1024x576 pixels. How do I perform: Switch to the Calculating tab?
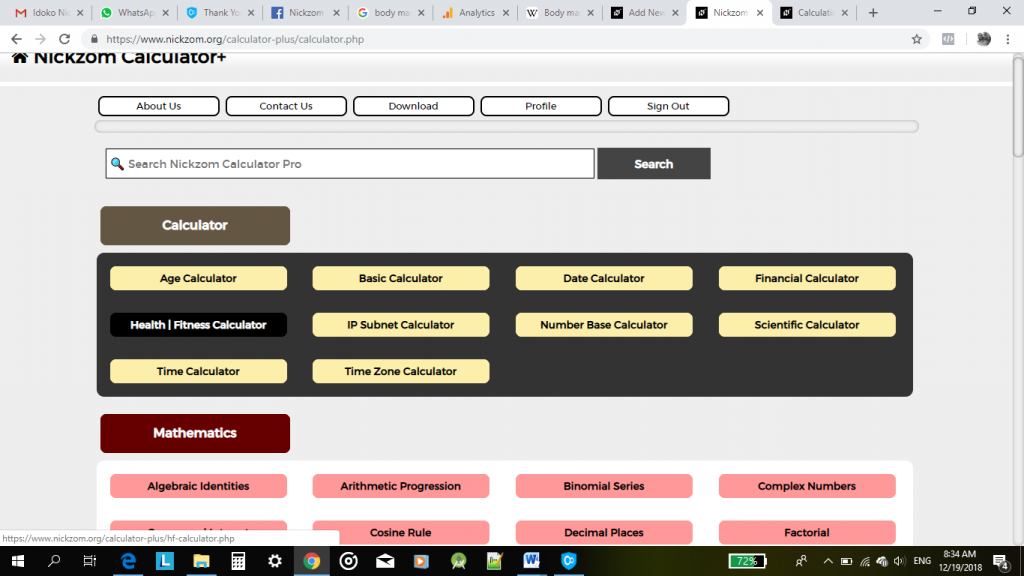click(815, 12)
